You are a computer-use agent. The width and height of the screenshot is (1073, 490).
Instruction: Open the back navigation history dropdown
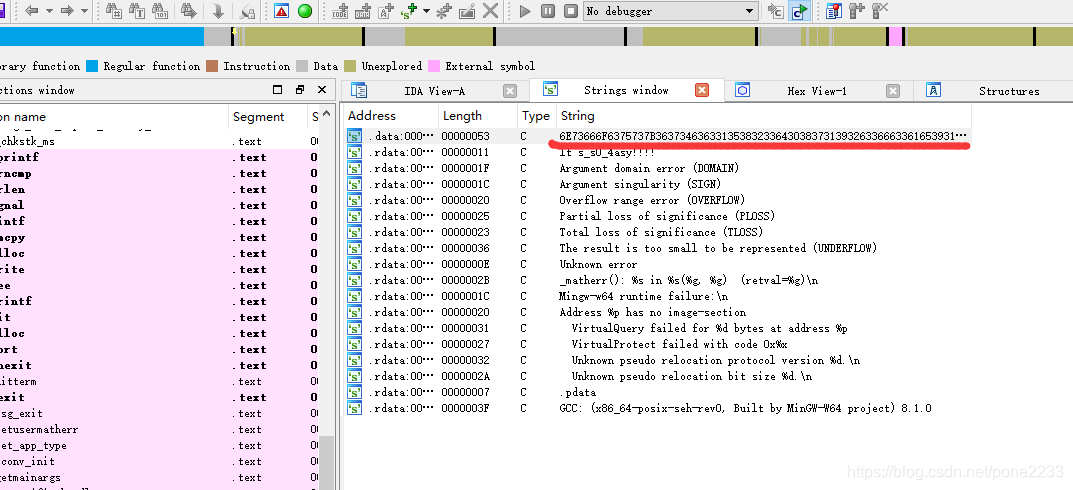(47, 11)
